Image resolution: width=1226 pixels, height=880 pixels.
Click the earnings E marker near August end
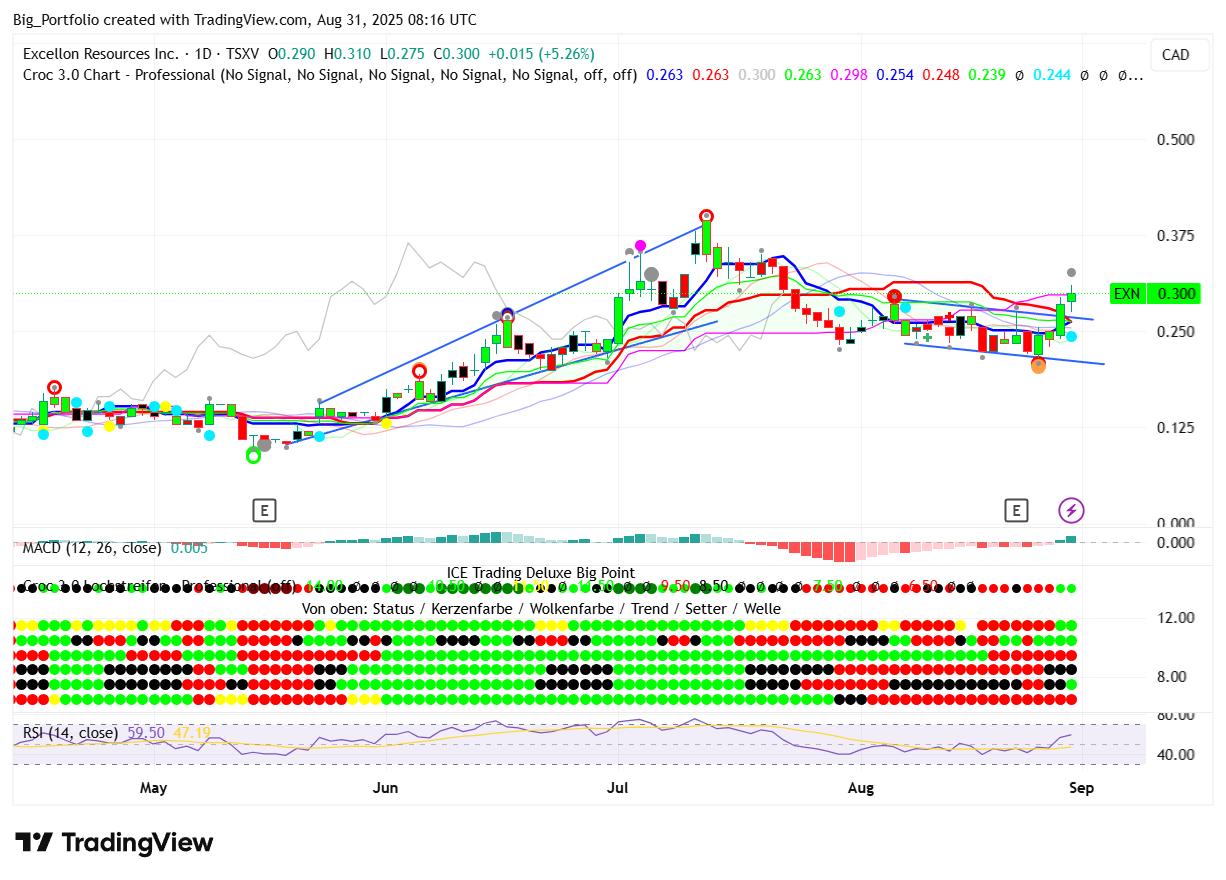(1016, 511)
